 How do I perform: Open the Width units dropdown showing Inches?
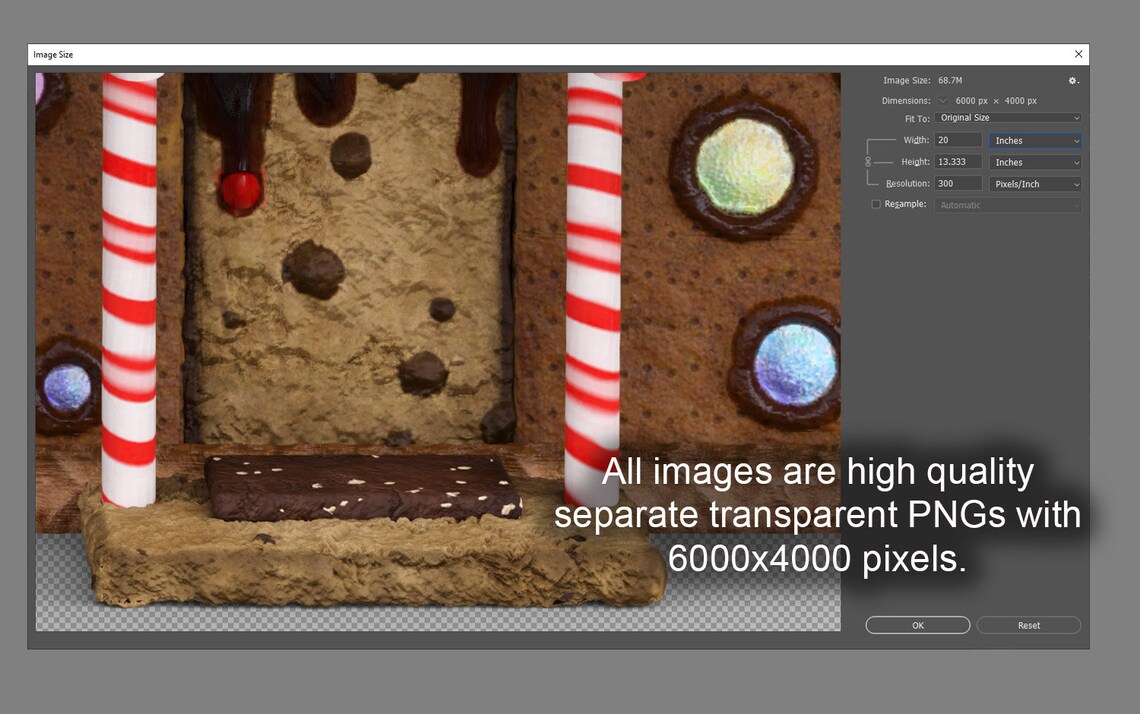(1035, 140)
